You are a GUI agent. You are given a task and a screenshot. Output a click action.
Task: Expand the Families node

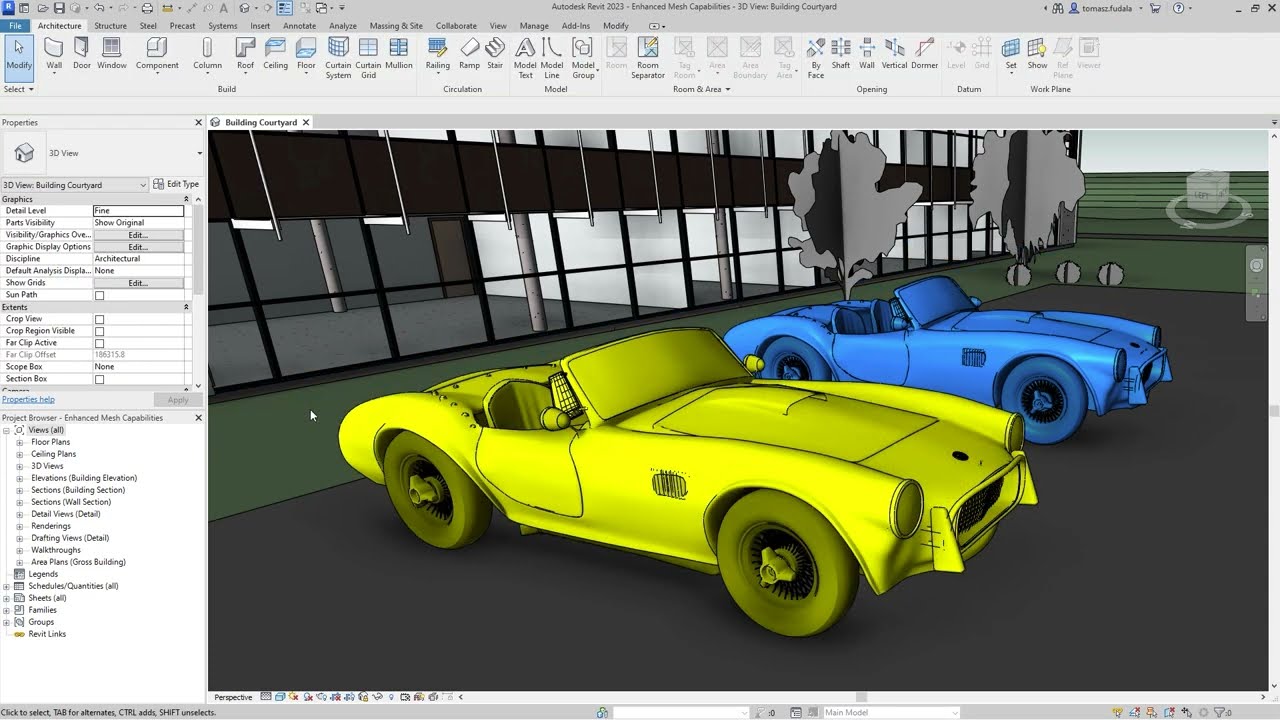point(6,610)
